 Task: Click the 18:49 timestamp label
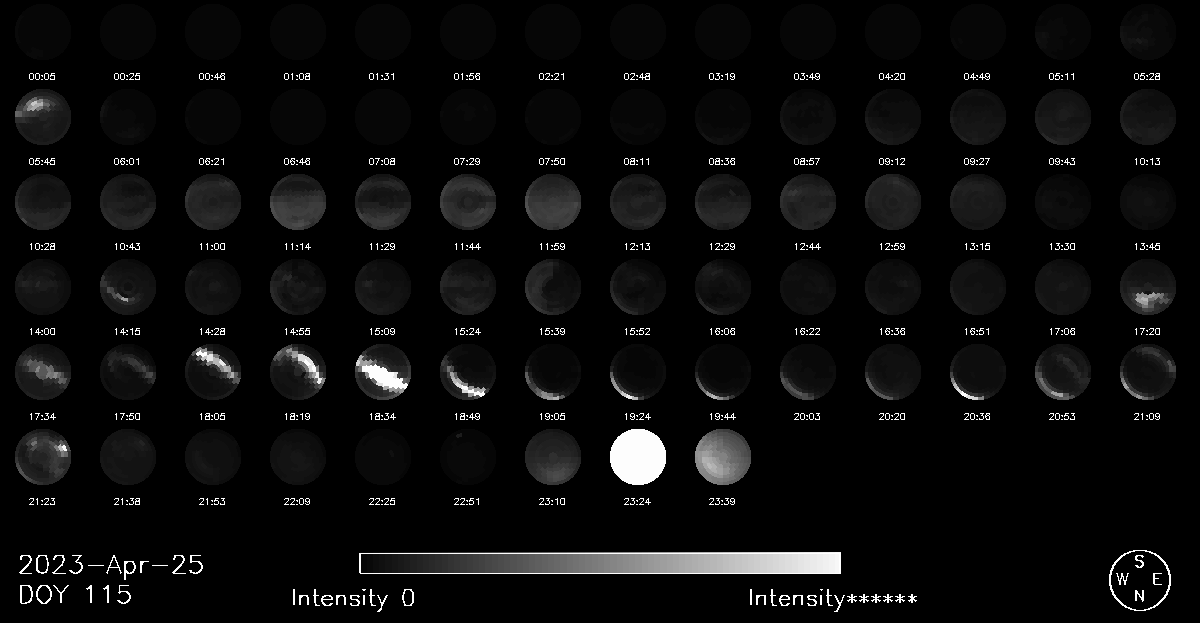(467, 416)
